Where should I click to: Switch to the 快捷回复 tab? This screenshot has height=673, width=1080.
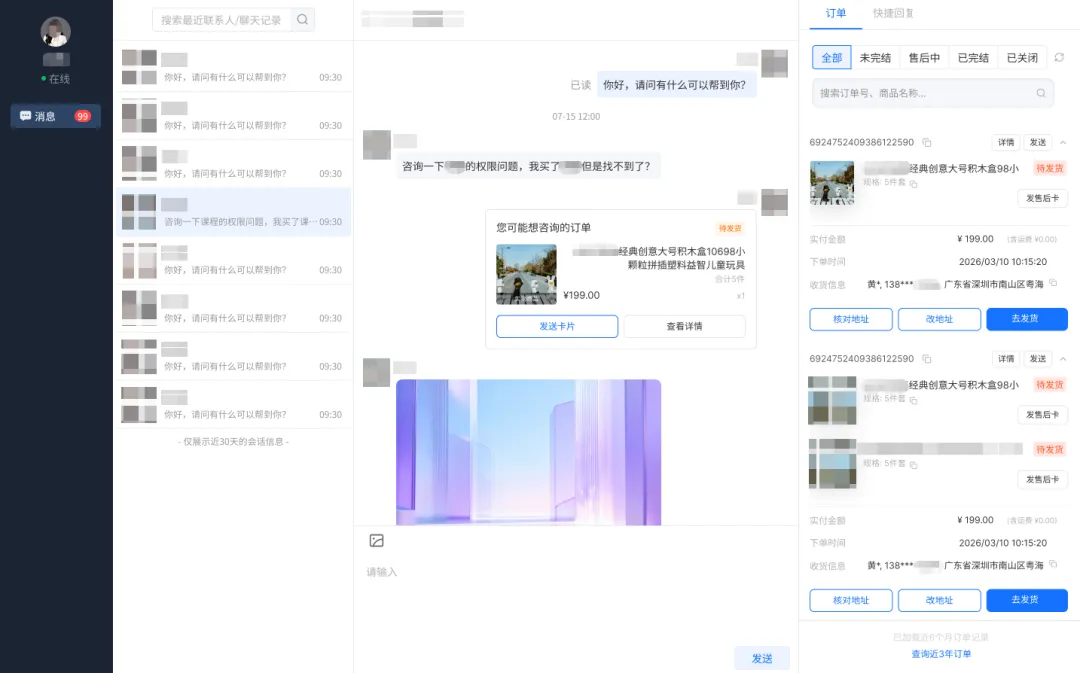[x=893, y=13]
